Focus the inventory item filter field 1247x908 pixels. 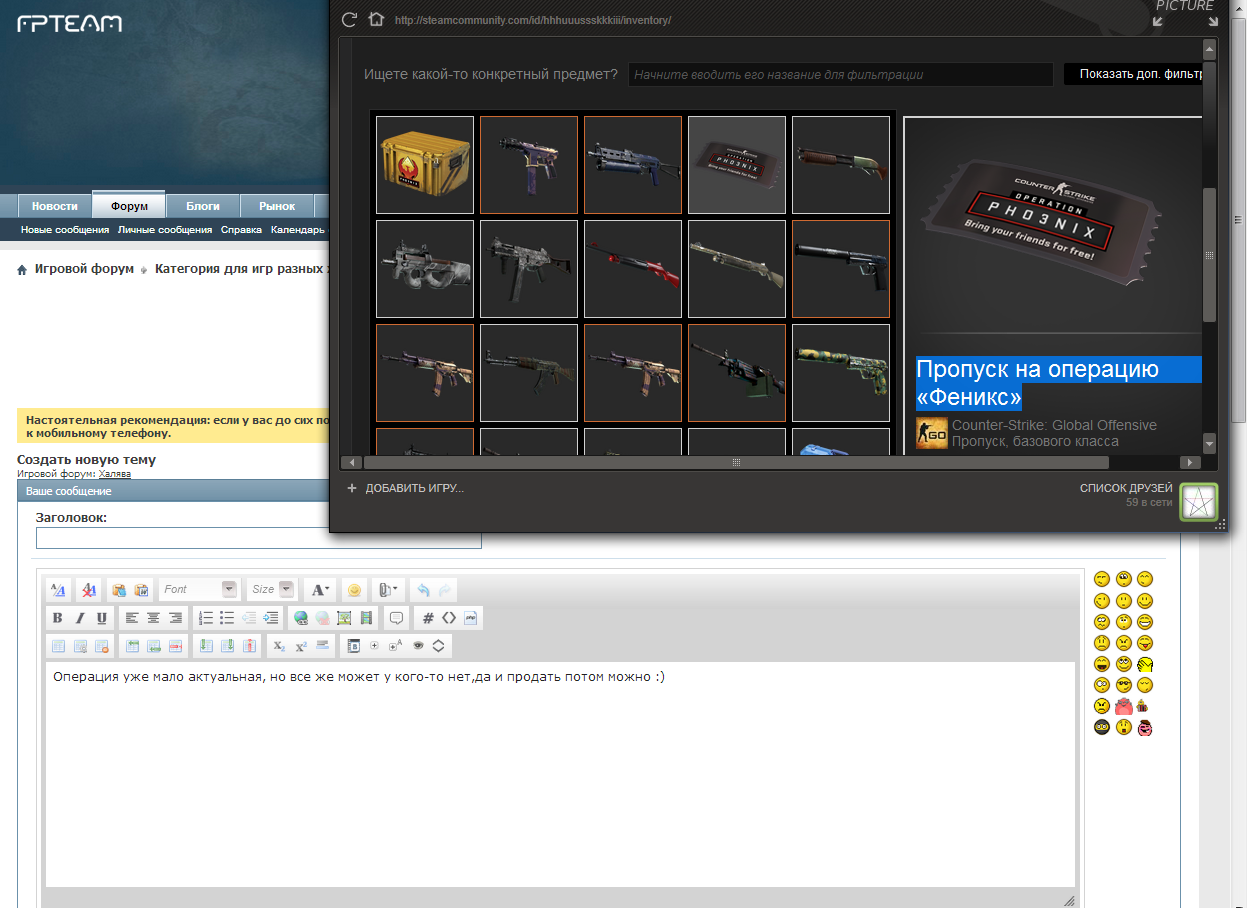click(x=840, y=75)
